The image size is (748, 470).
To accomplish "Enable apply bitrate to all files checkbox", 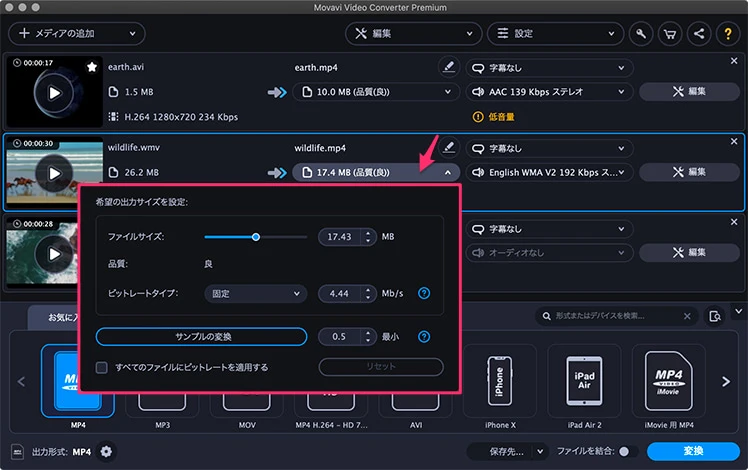I will tap(102, 367).
